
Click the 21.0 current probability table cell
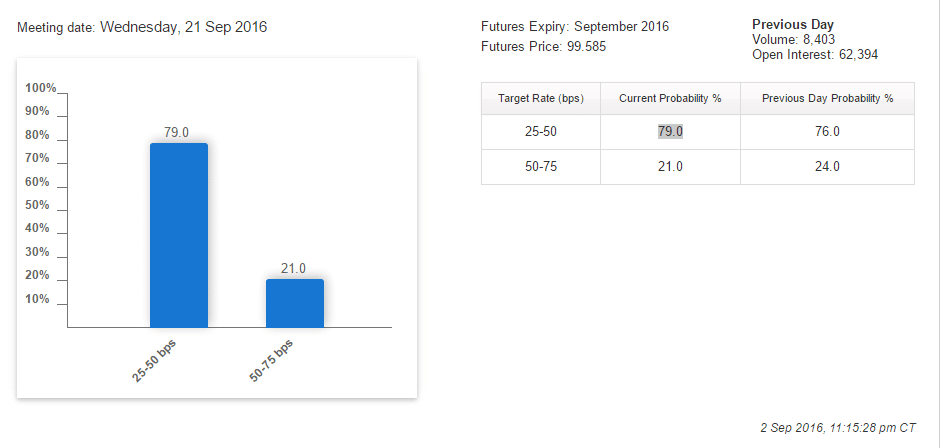tap(670, 167)
